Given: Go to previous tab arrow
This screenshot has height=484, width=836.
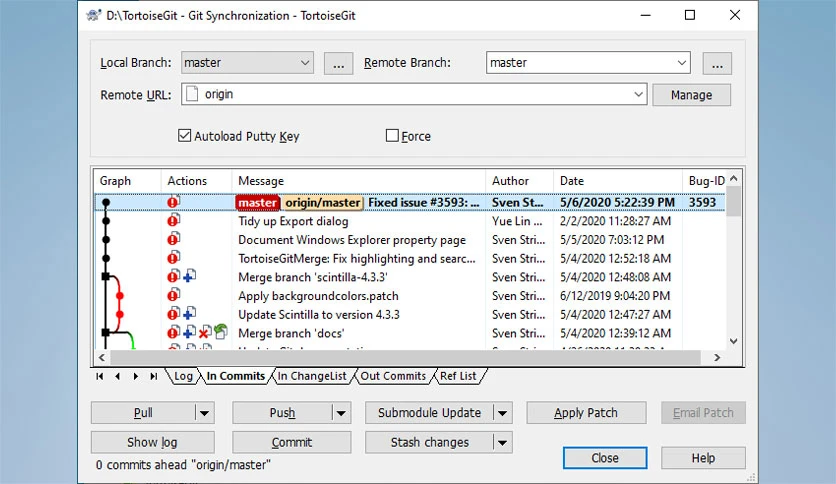Looking at the screenshot, I should click(x=118, y=376).
